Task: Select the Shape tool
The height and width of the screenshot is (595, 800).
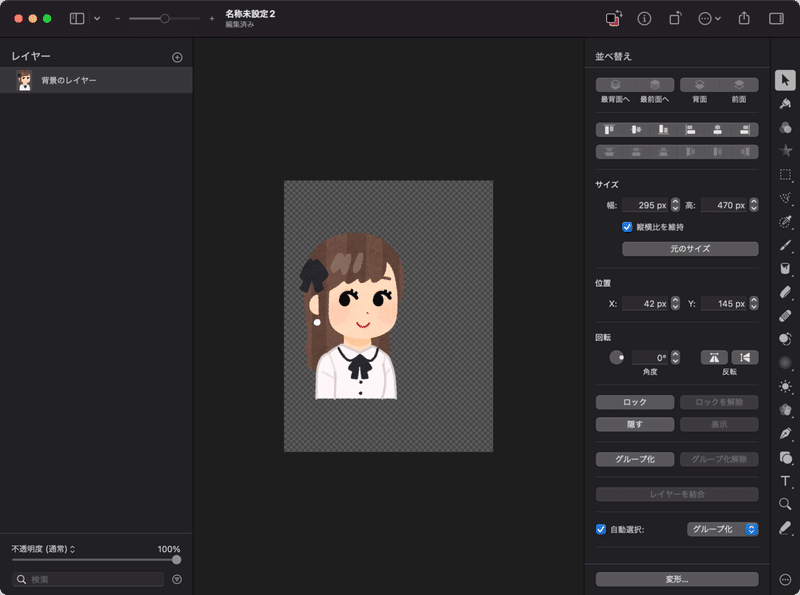Action: click(785, 457)
